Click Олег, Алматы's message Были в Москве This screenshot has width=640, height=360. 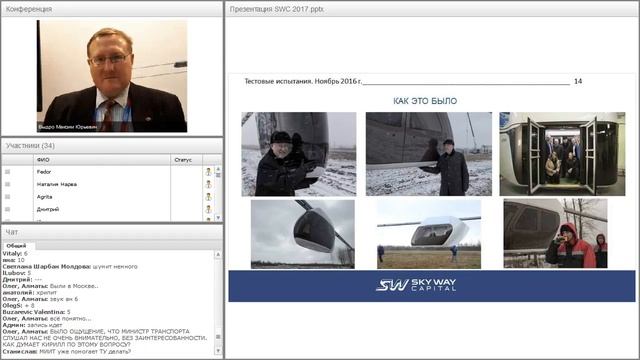(50, 286)
